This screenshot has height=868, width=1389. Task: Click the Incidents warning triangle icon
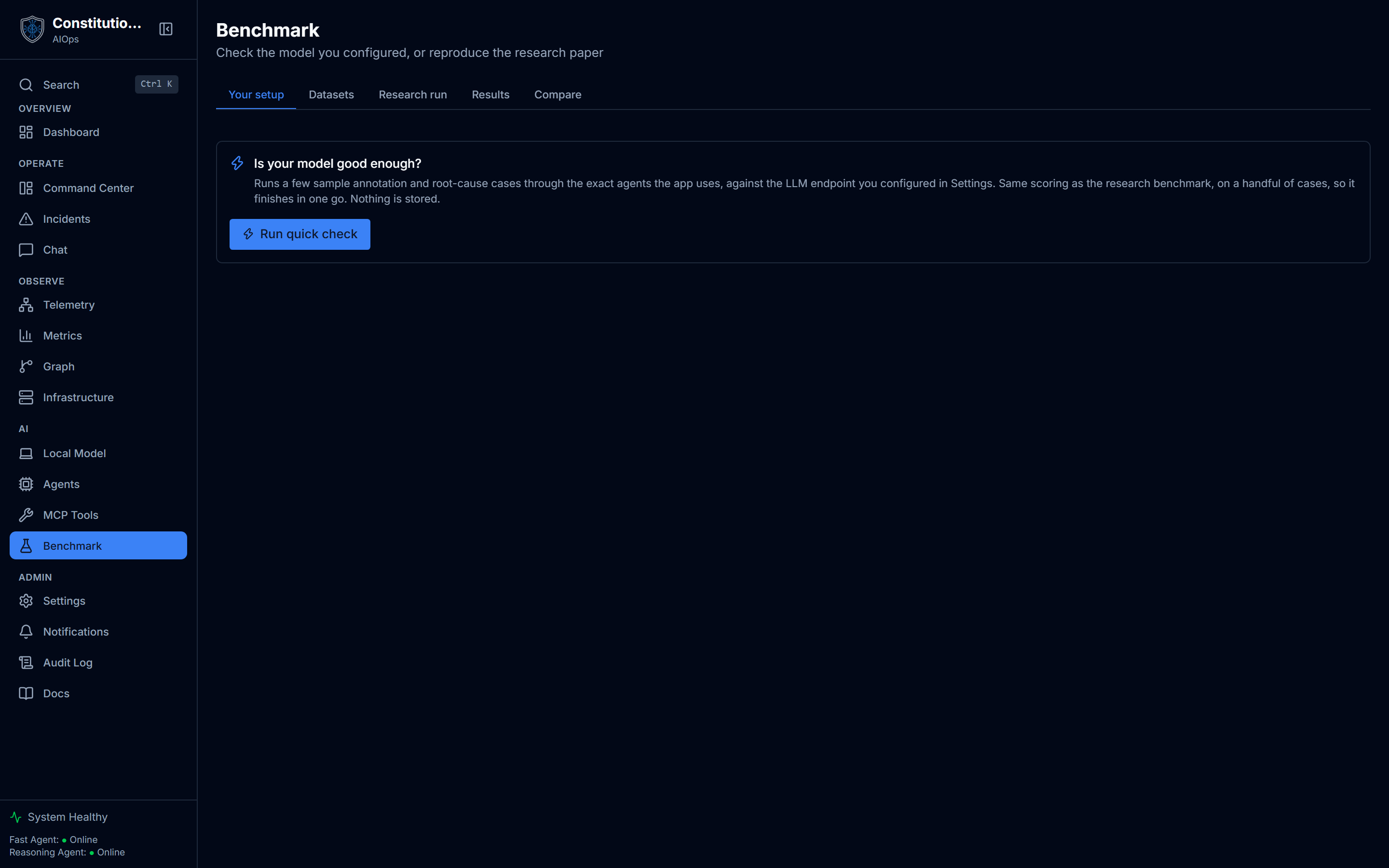click(26, 219)
